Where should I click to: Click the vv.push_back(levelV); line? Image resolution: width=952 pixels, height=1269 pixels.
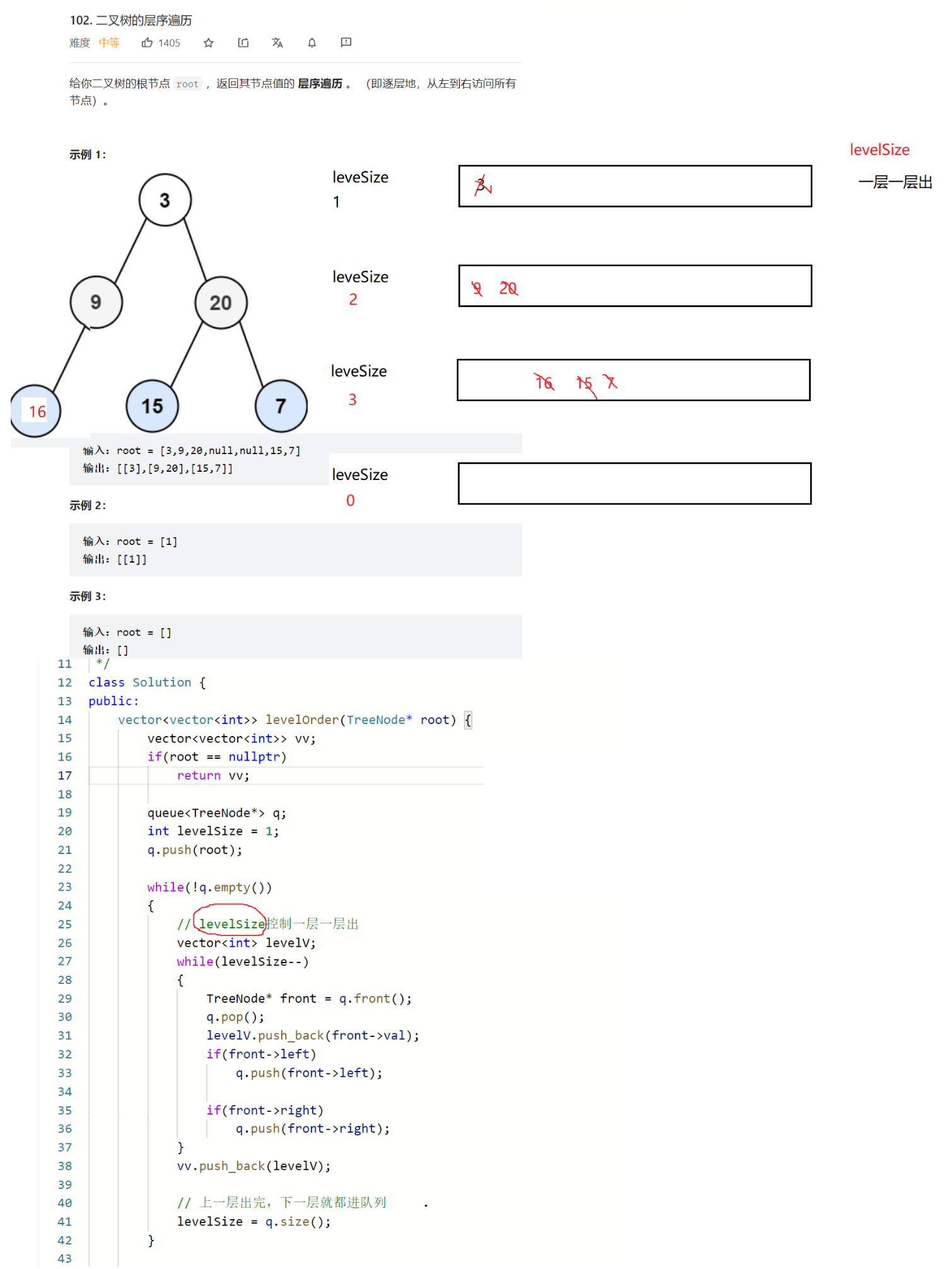(x=254, y=1166)
